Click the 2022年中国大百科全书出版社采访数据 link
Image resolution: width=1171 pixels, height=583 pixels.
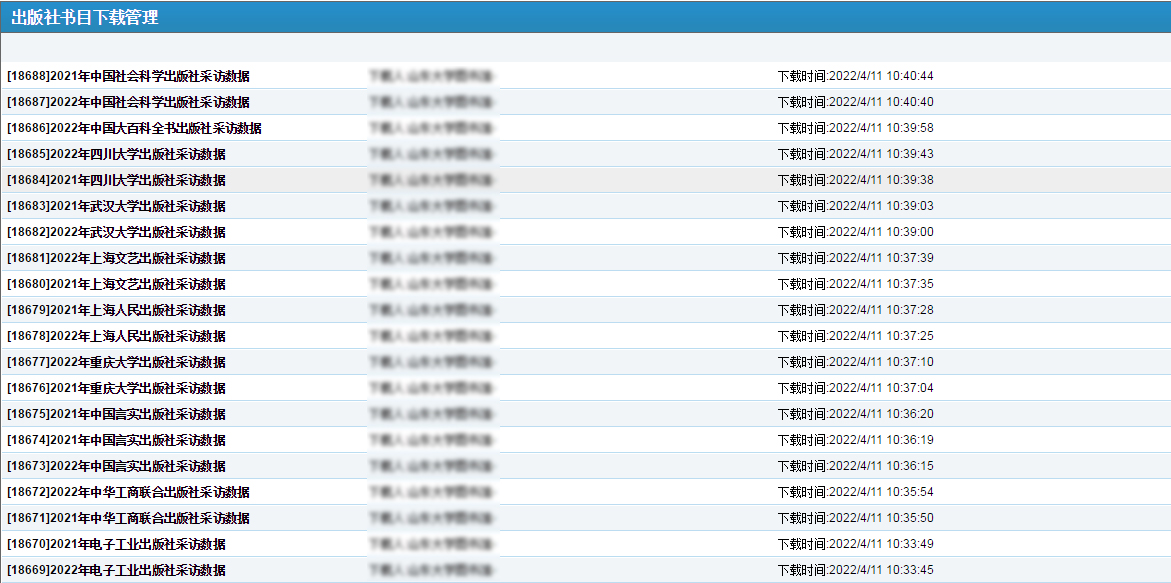[x=134, y=128]
